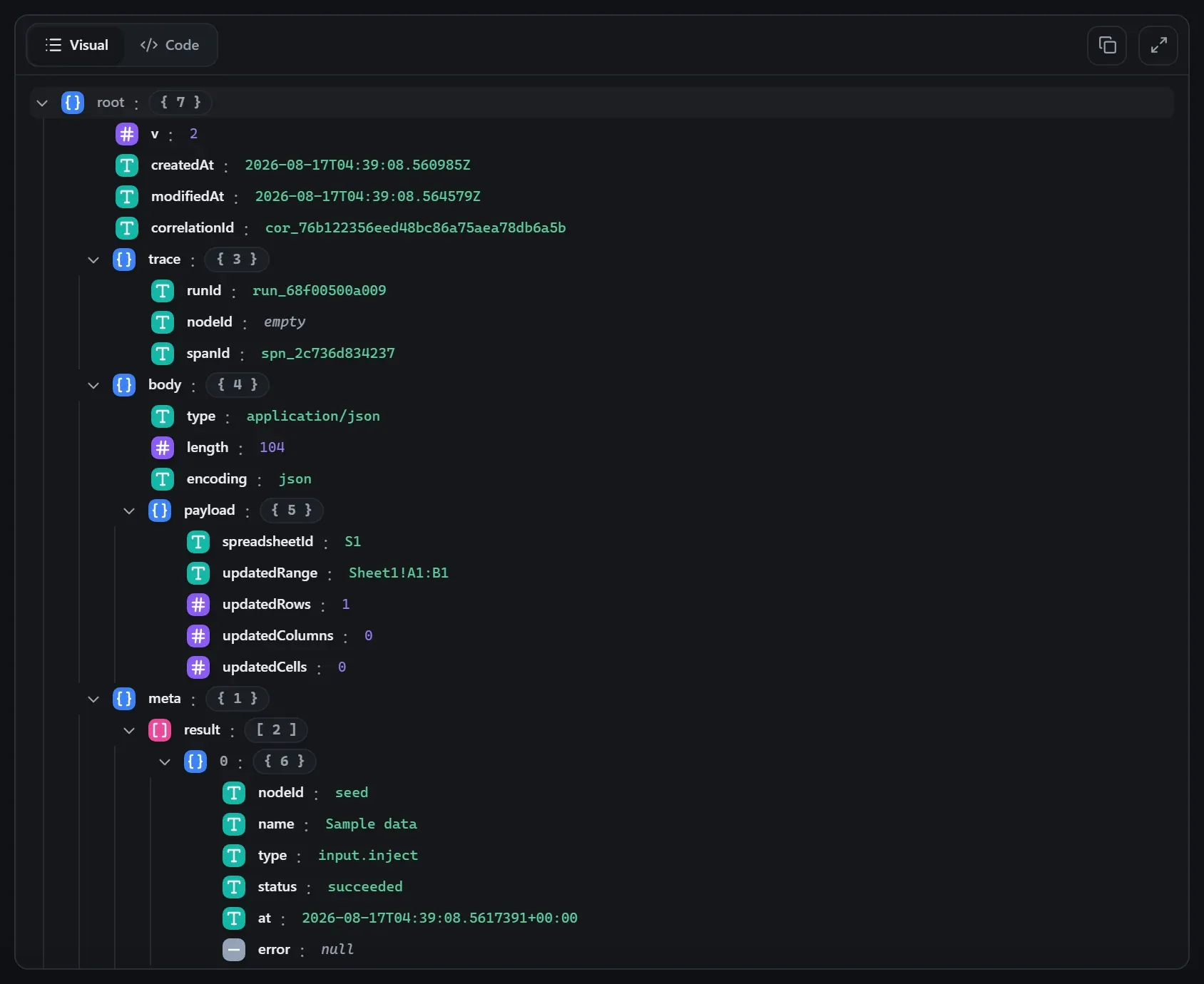Image resolution: width=1204 pixels, height=984 pixels.
Task: Select the createdAt timestamp value
Action: click(358, 165)
